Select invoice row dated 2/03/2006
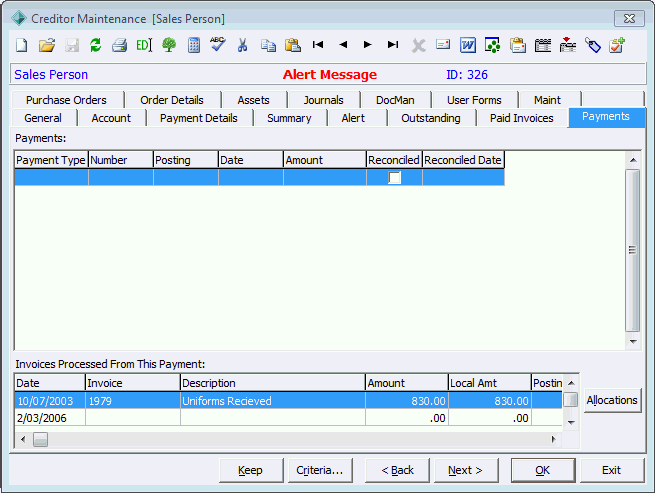Screen dimensions: 655x493 point(288,418)
